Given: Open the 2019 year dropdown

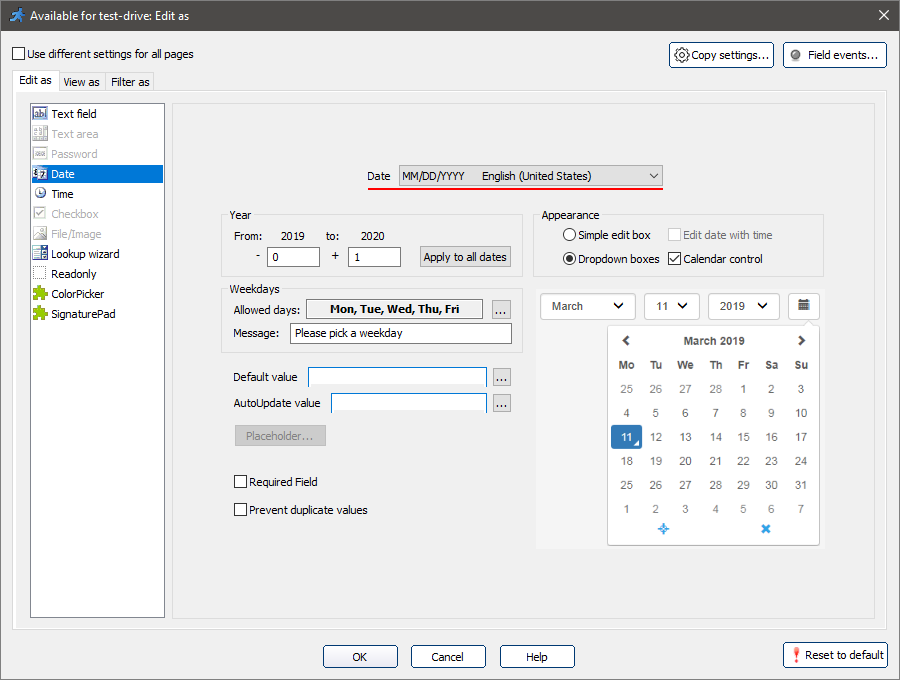Looking at the screenshot, I should (743, 306).
